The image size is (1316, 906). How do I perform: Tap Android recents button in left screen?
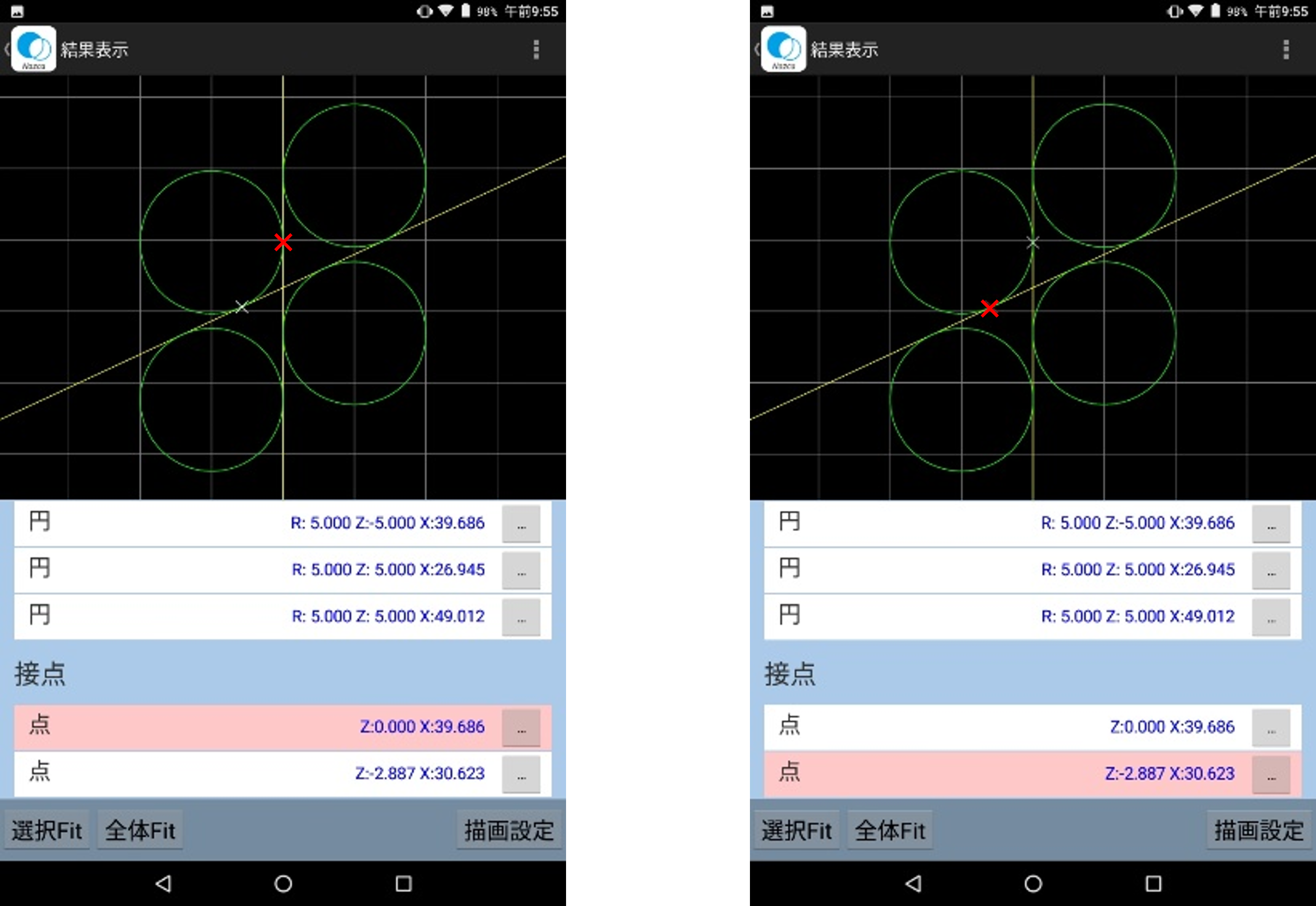403,883
